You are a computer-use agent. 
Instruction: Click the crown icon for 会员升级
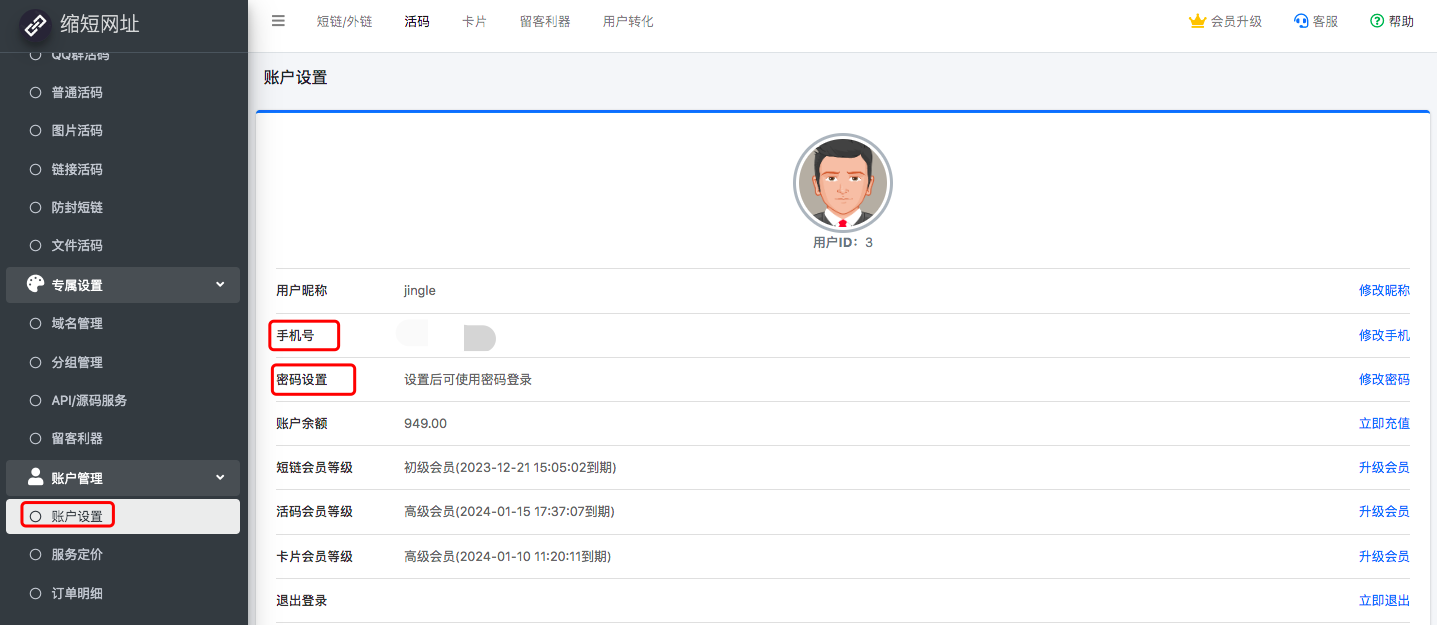tap(1197, 21)
